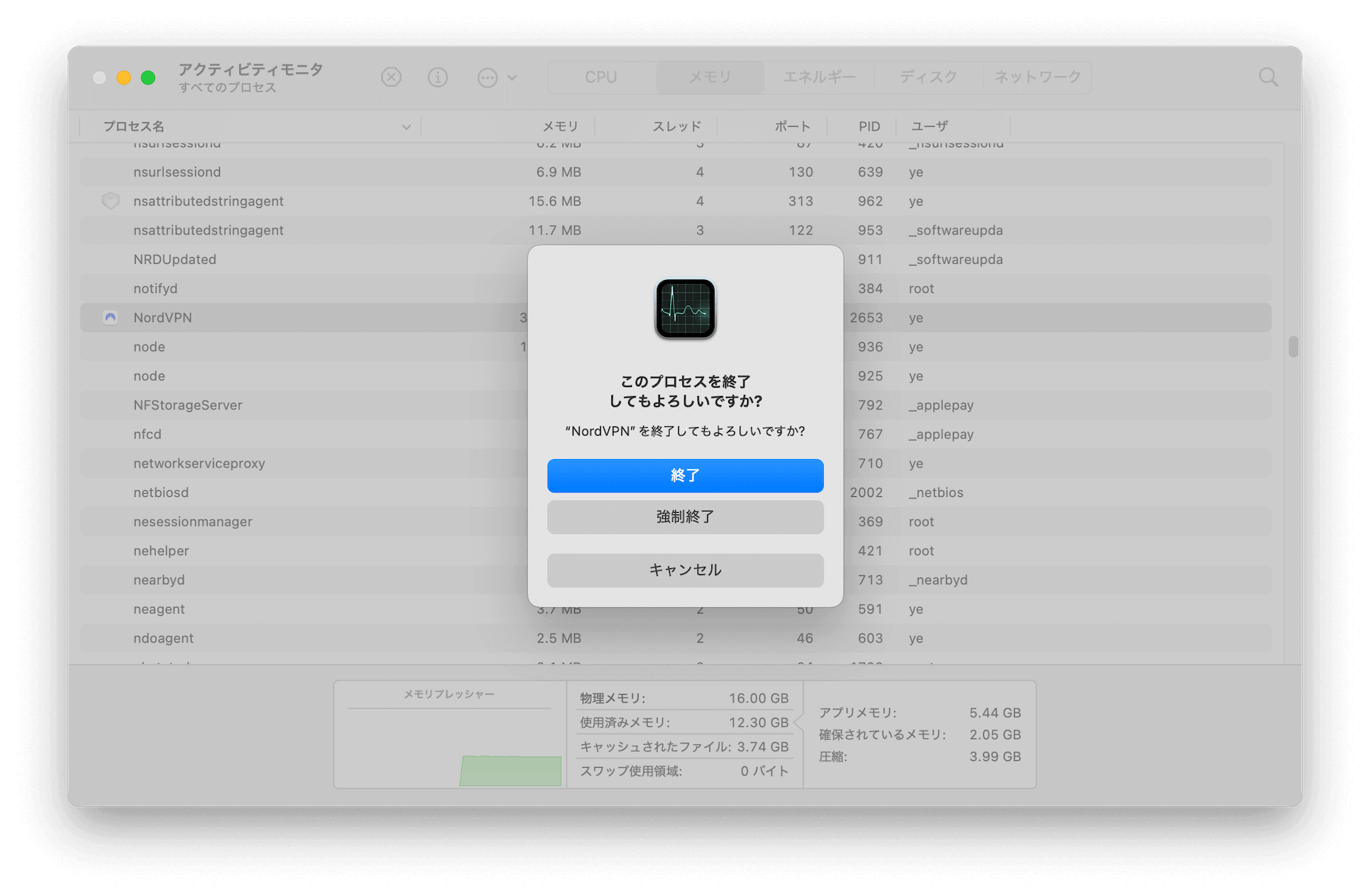Click the green full-screen window button
Image resolution: width=1370 pixels, height=896 pixels.
coord(148,77)
